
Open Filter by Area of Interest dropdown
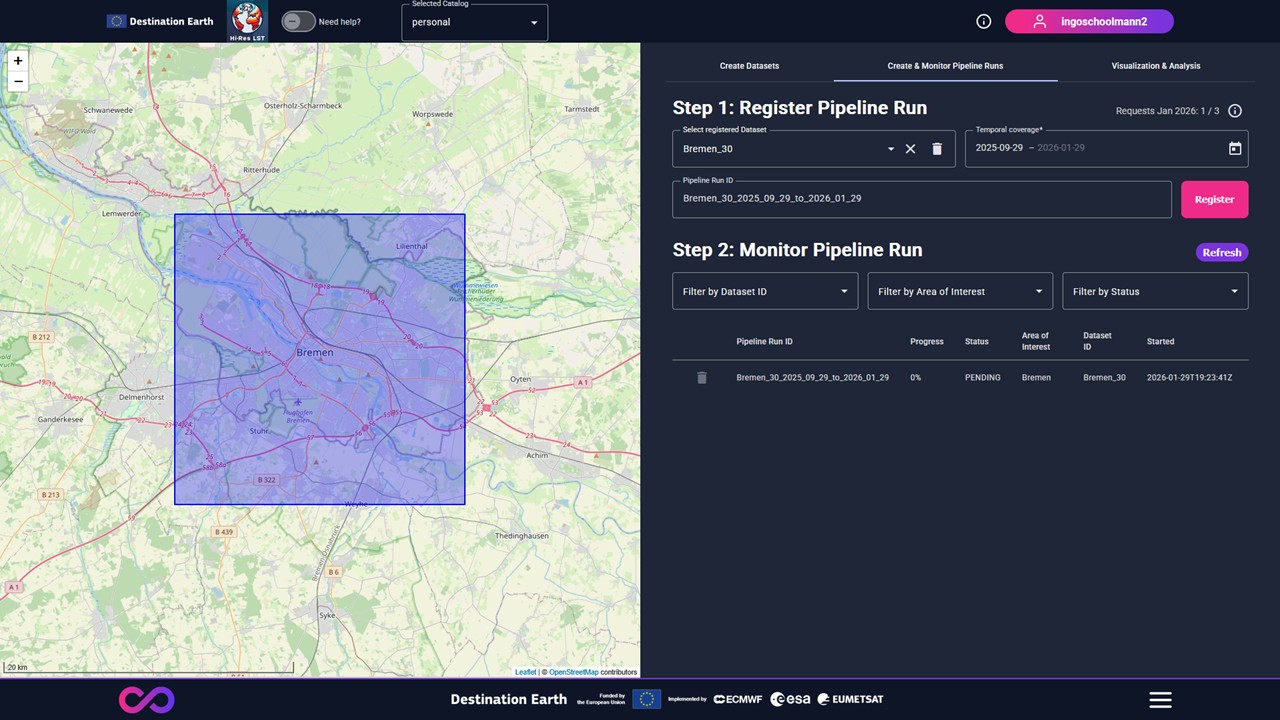960,291
